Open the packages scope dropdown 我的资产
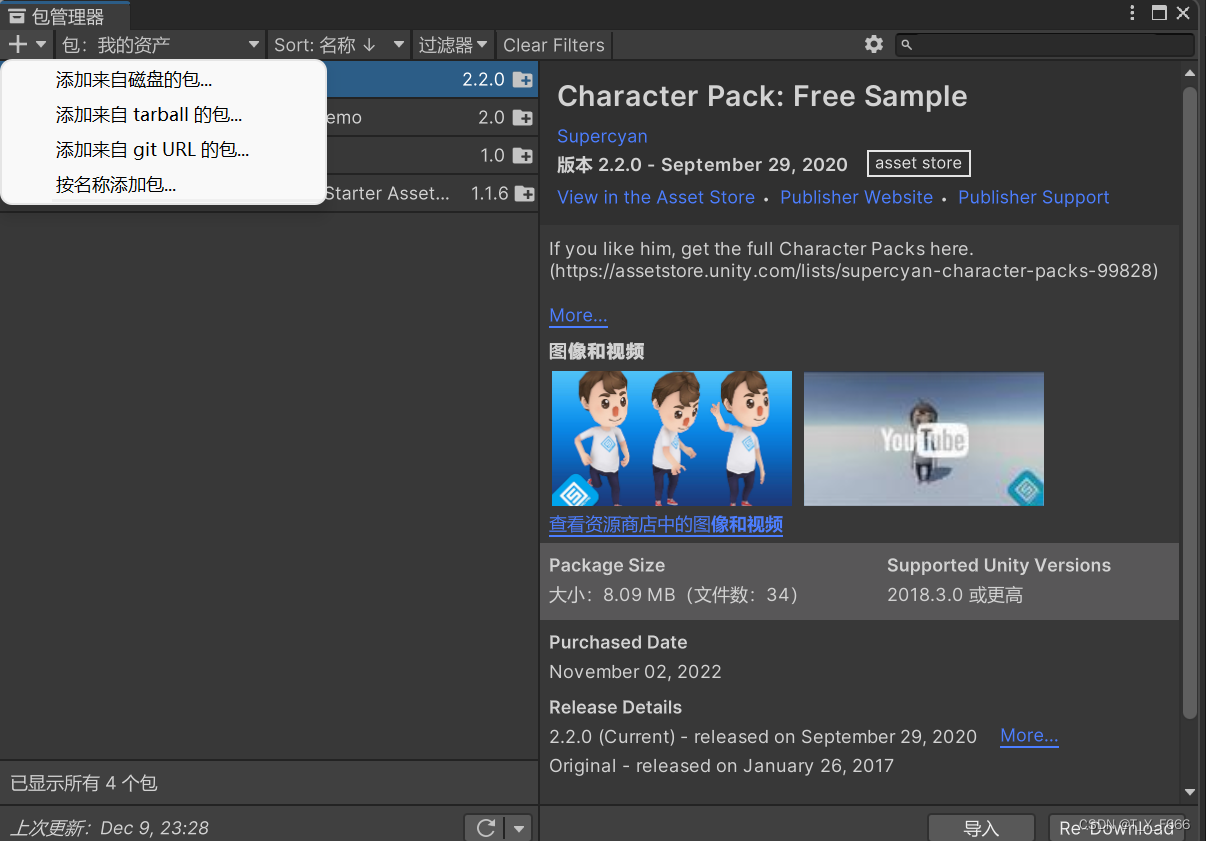The height and width of the screenshot is (841, 1206). click(160, 45)
